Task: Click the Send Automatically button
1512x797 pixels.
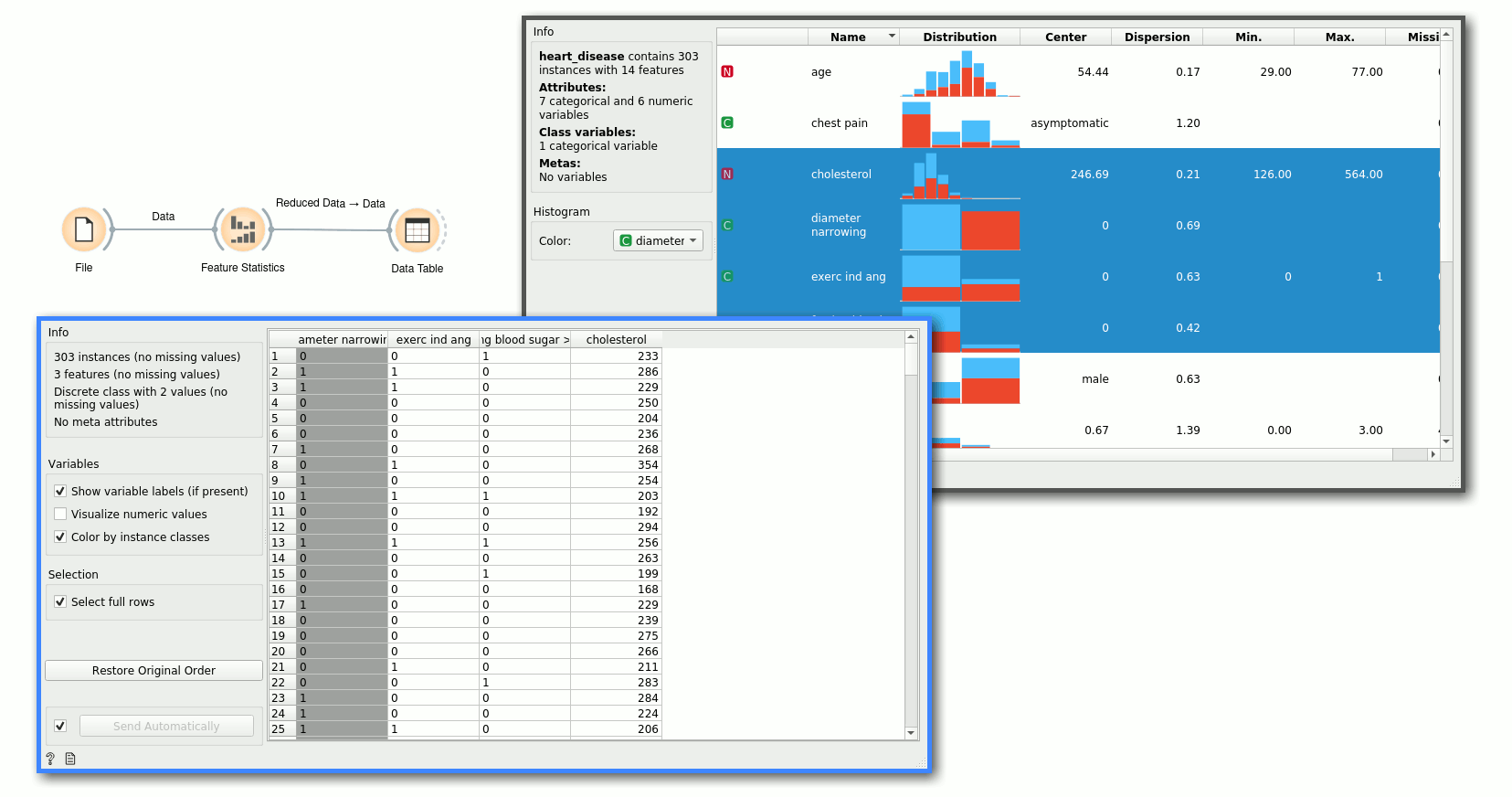Action: pos(166,727)
